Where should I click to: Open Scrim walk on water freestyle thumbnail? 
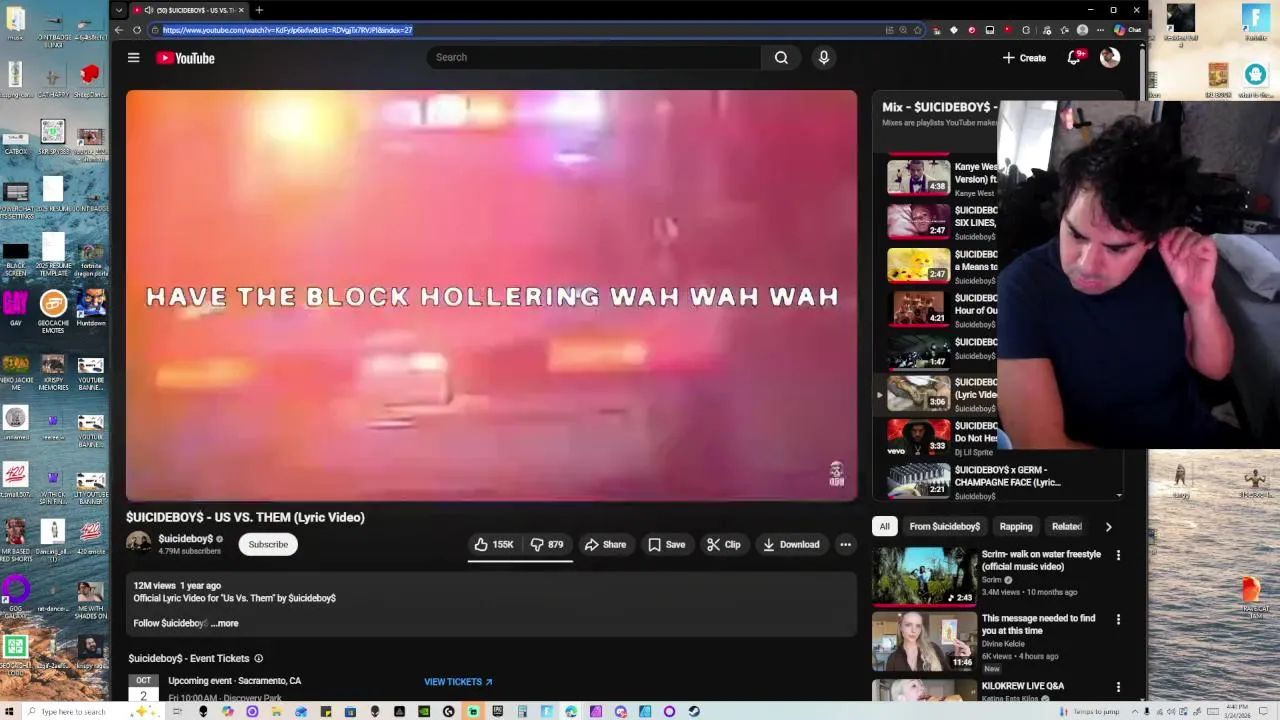pos(924,575)
